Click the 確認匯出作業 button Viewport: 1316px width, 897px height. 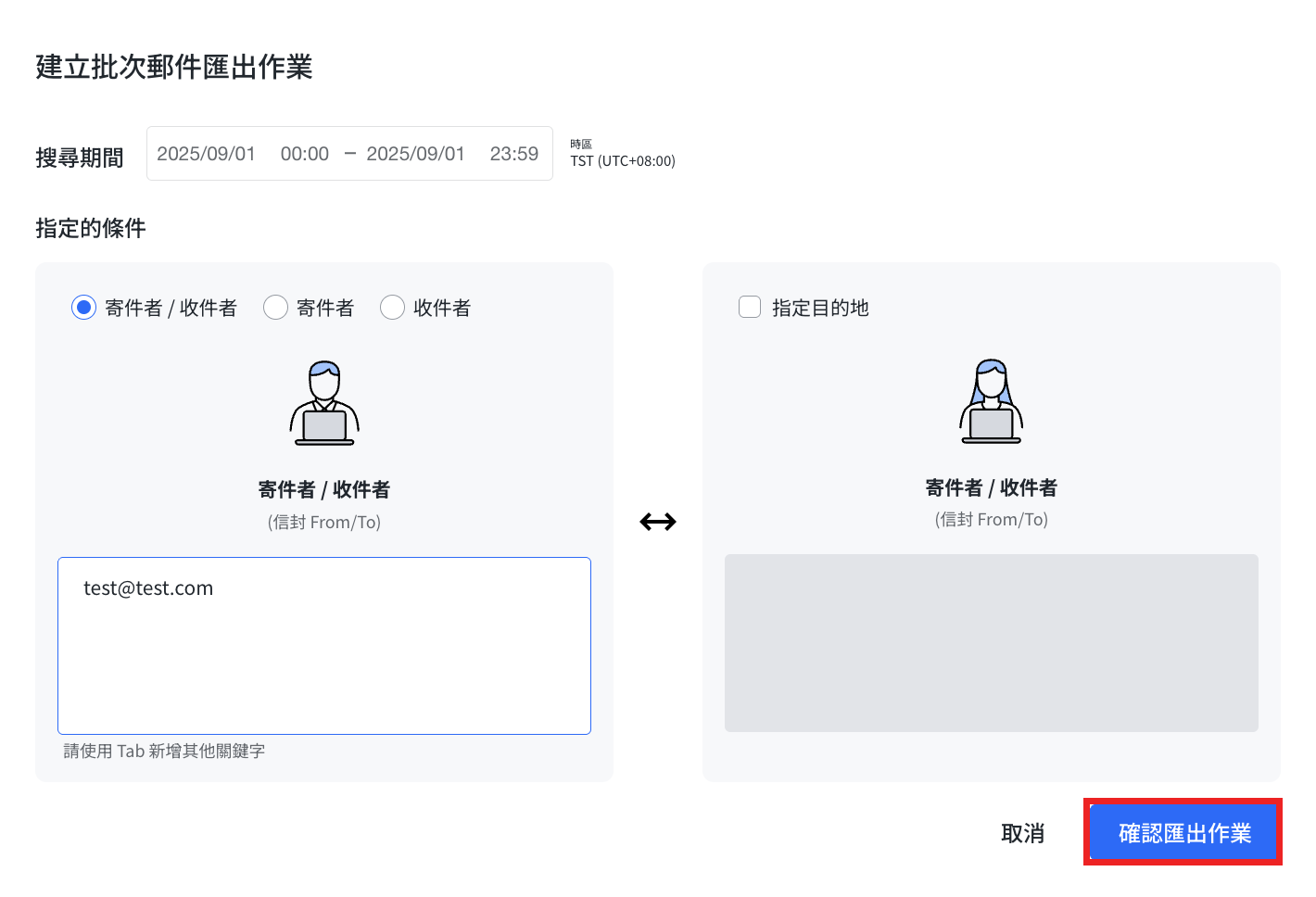1183,833
